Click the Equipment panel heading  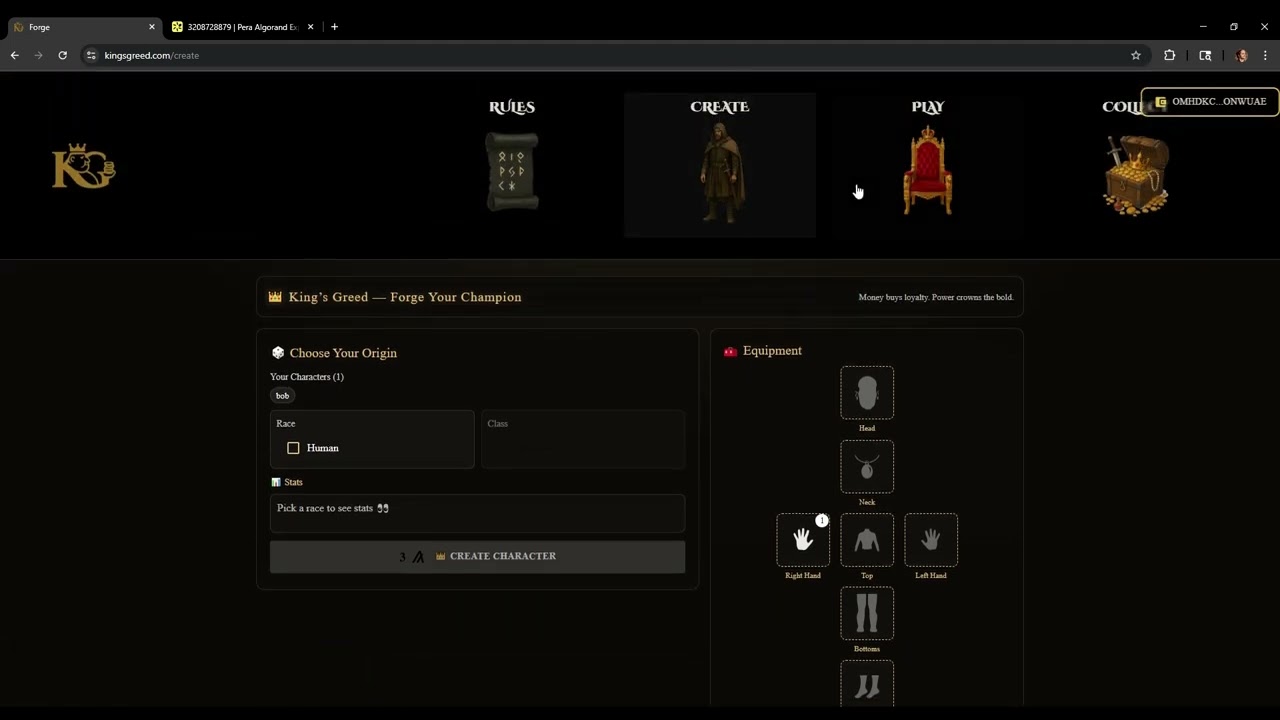[772, 351]
